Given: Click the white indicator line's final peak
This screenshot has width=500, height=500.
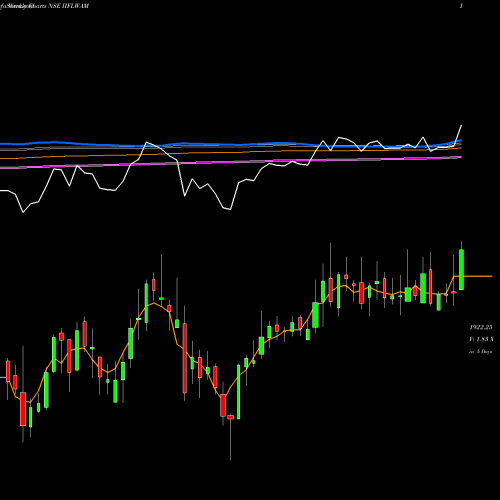Looking at the screenshot, I should coord(461,126).
